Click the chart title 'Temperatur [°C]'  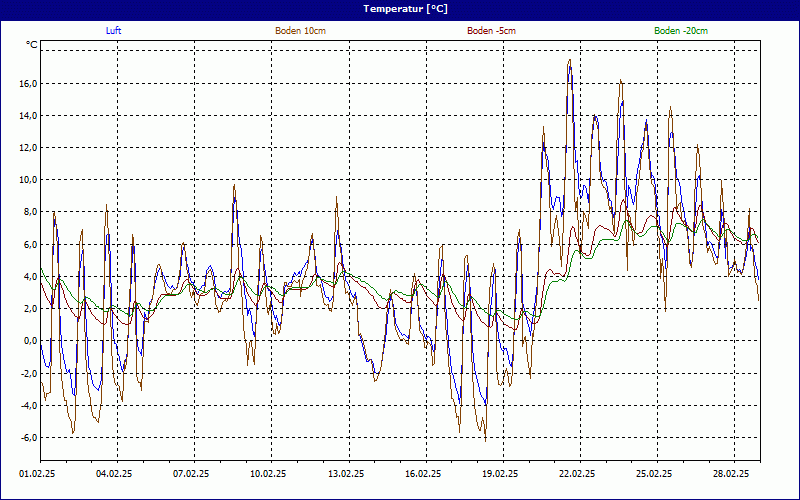pos(405,9)
